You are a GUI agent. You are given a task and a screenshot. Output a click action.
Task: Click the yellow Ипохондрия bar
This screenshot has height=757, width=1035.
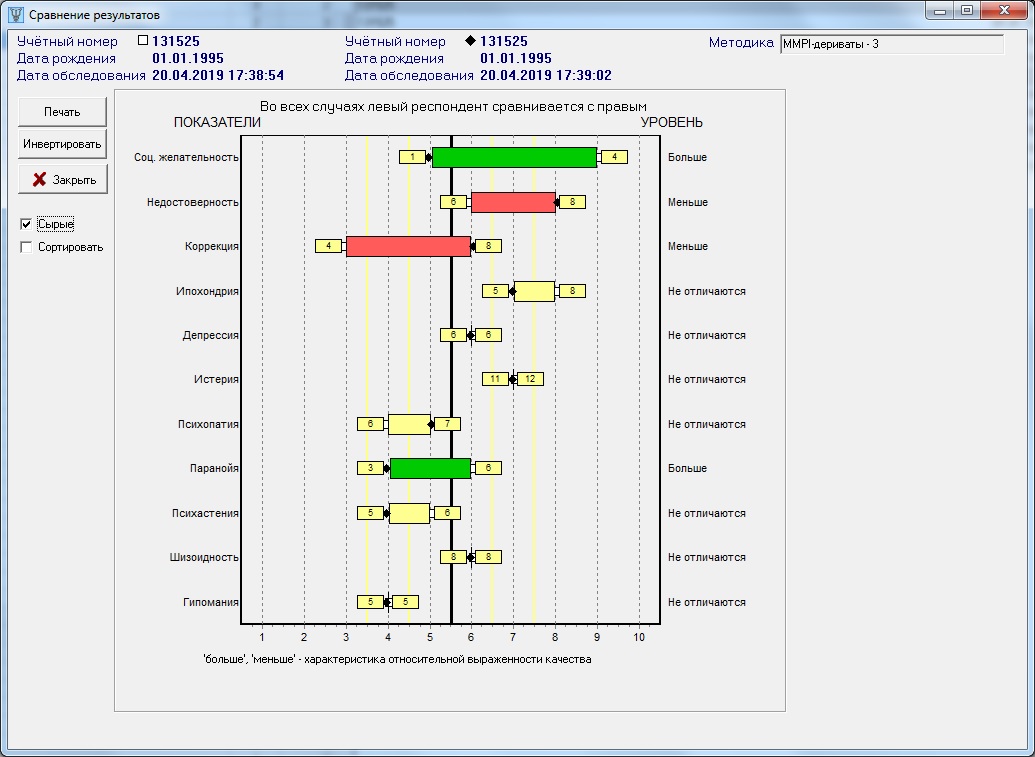click(534, 291)
